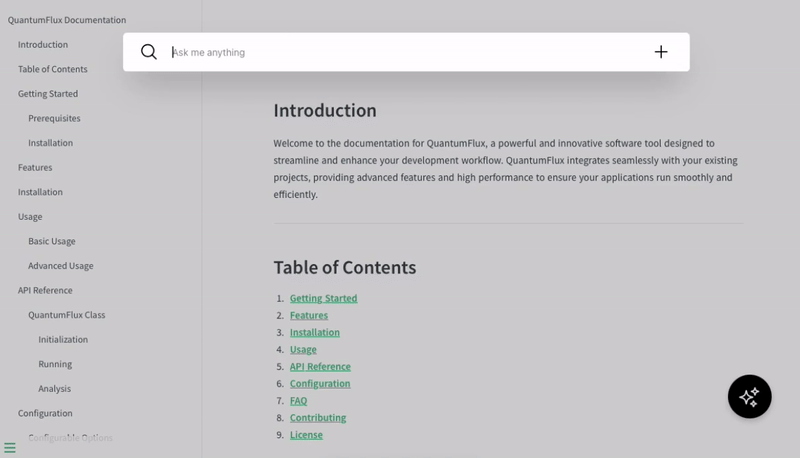Click the API Reference contents link

tap(320, 366)
